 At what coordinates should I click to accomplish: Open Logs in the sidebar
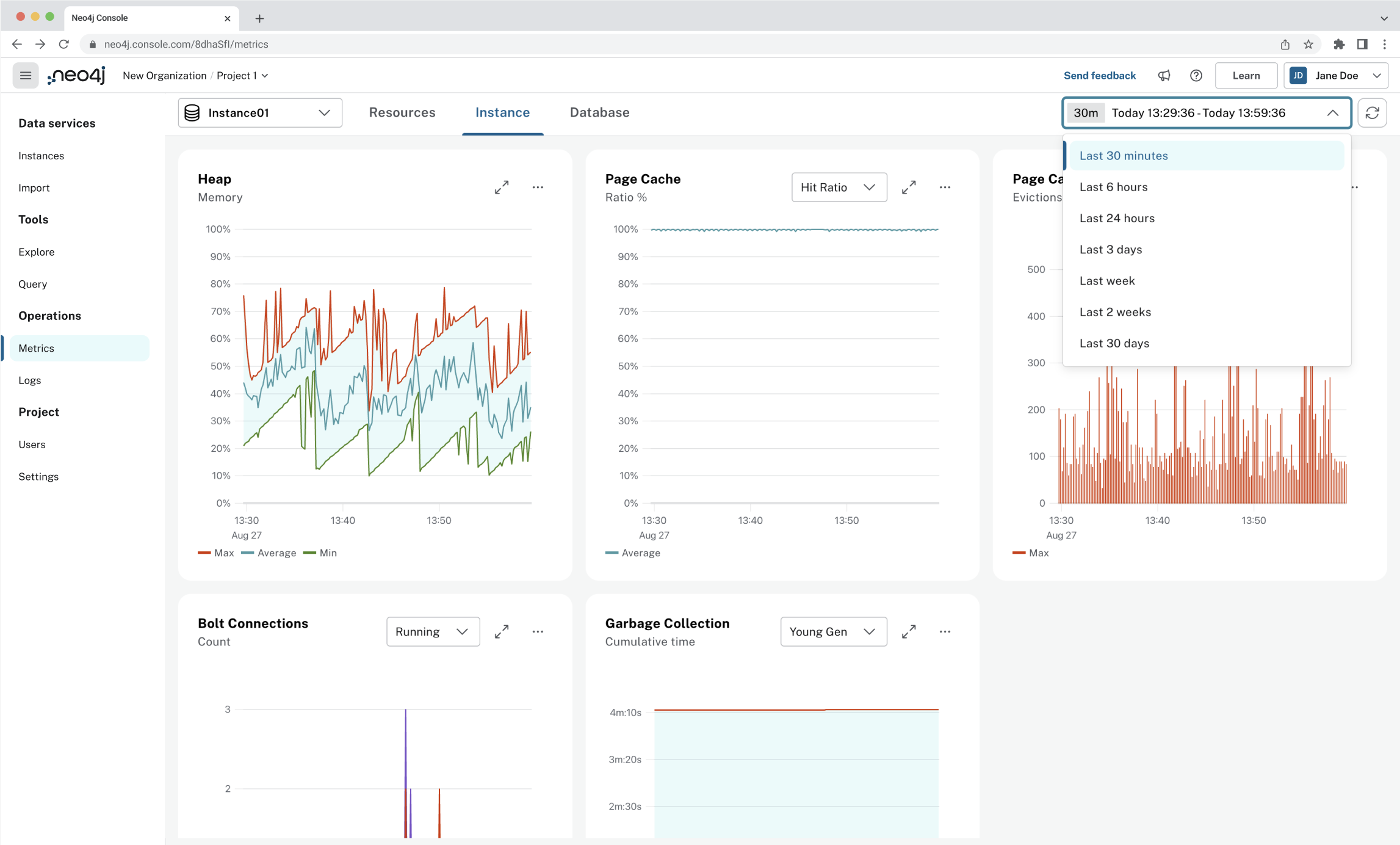[x=30, y=380]
